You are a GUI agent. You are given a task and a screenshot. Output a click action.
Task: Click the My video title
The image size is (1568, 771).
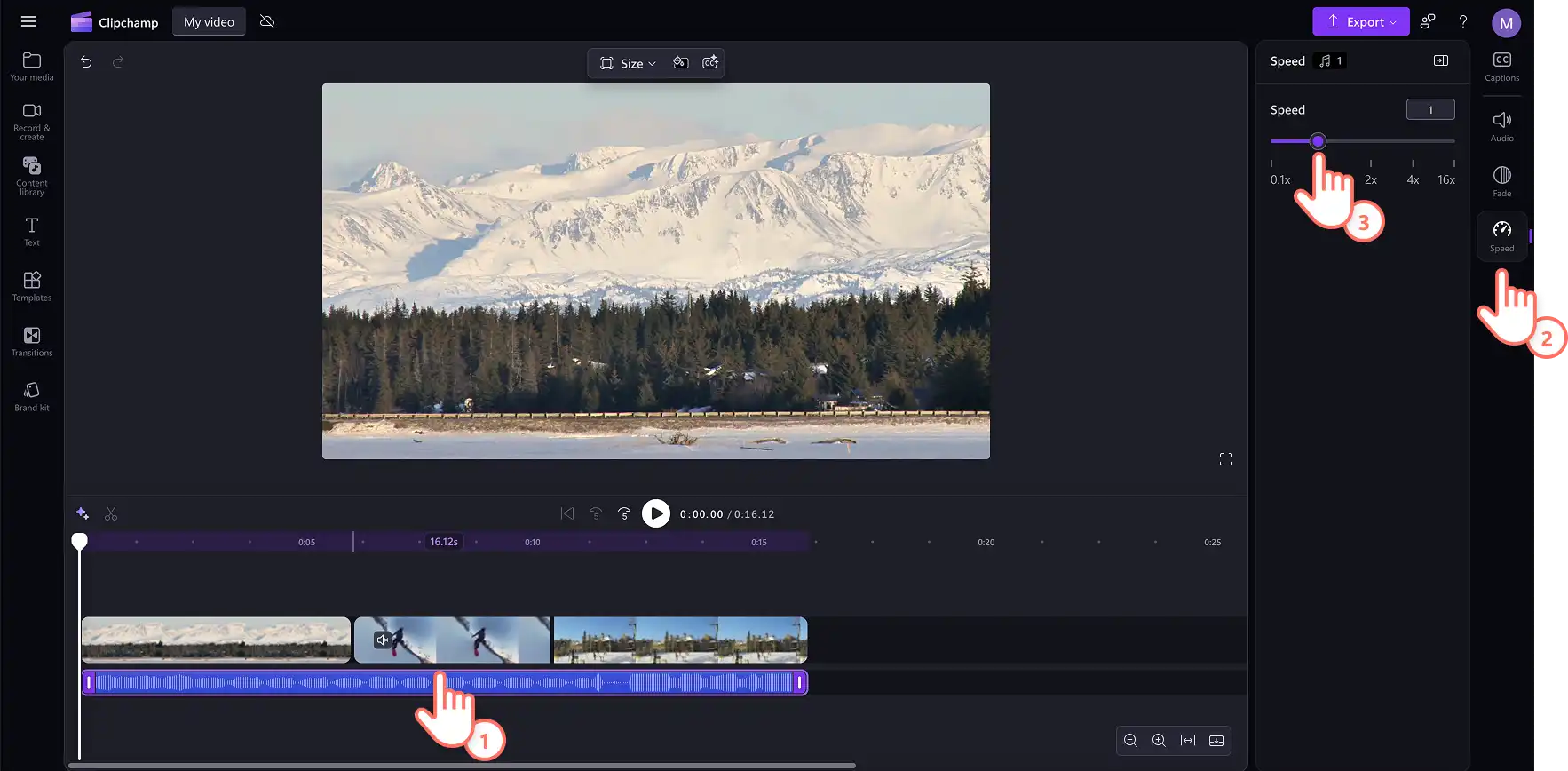209,21
